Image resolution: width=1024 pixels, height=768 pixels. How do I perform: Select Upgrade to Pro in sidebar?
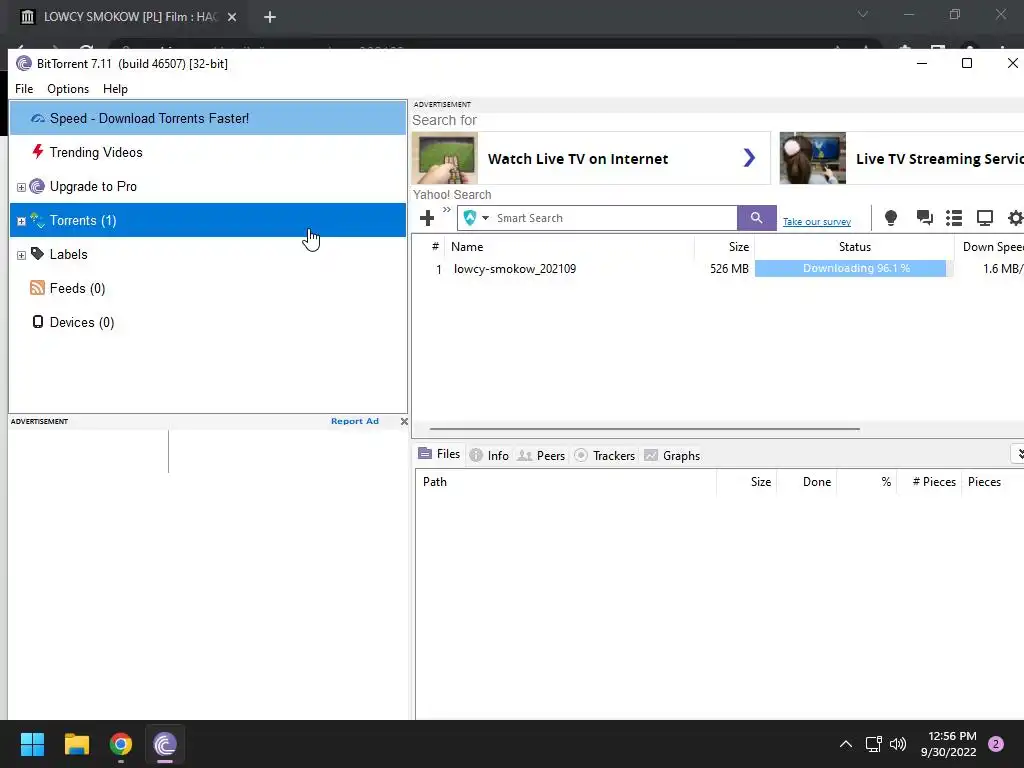coord(208,186)
